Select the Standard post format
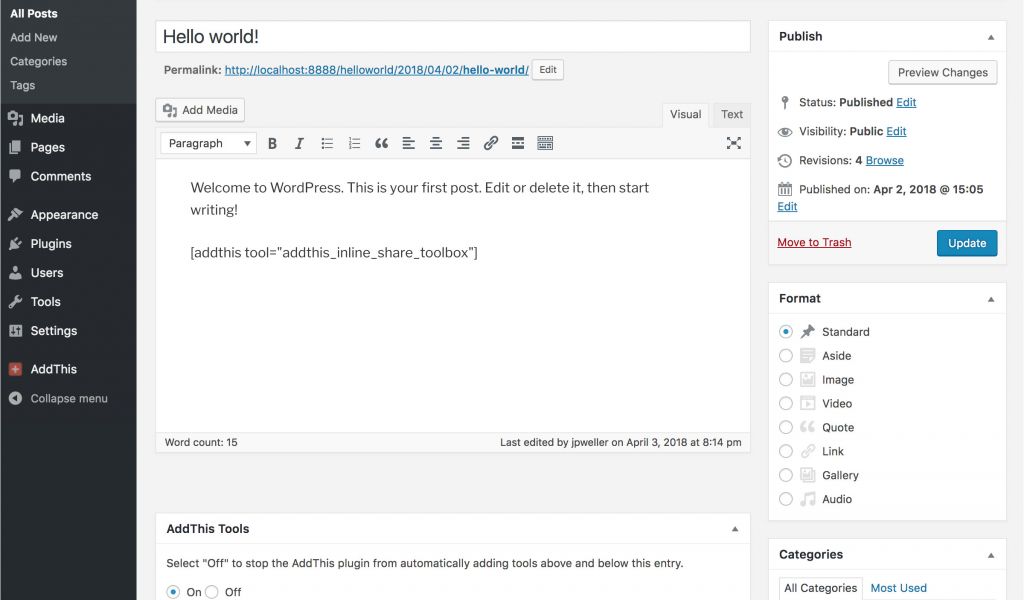 pyautogui.click(x=786, y=332)
